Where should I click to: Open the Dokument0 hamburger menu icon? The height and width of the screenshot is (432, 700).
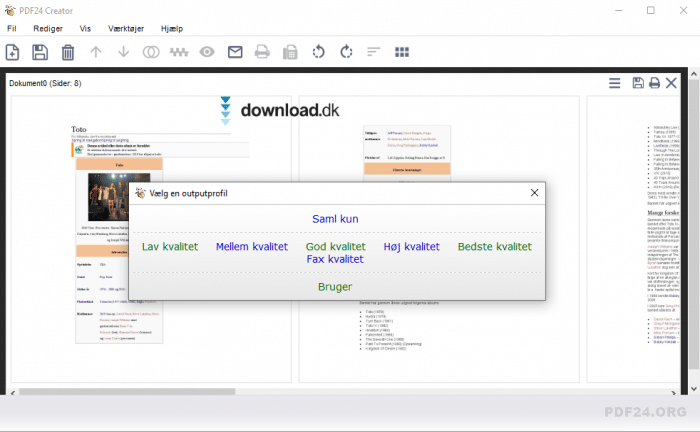pyautogui.click(x=615, y=83)
